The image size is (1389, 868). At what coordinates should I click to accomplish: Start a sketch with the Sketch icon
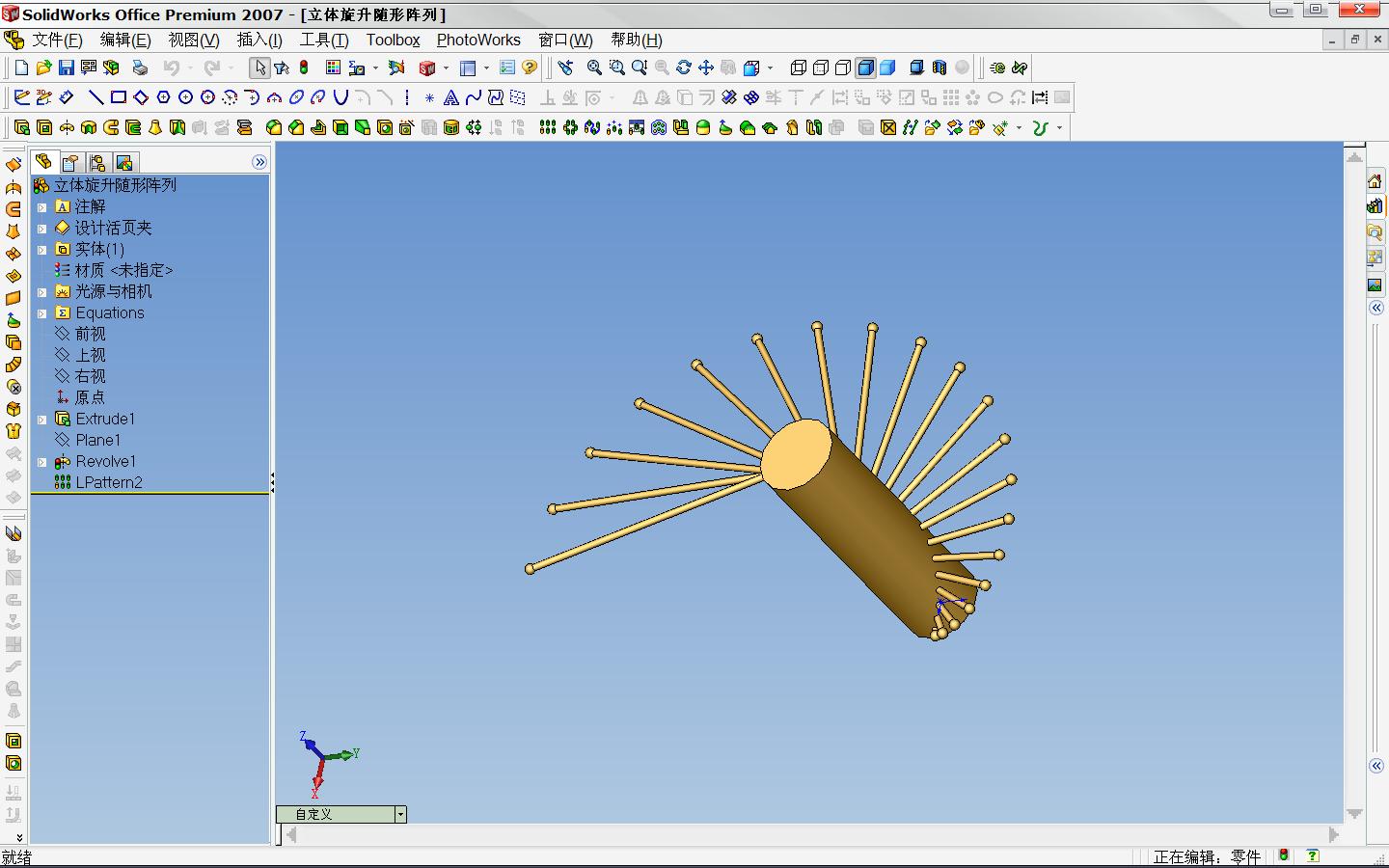(x=21, y=97)
